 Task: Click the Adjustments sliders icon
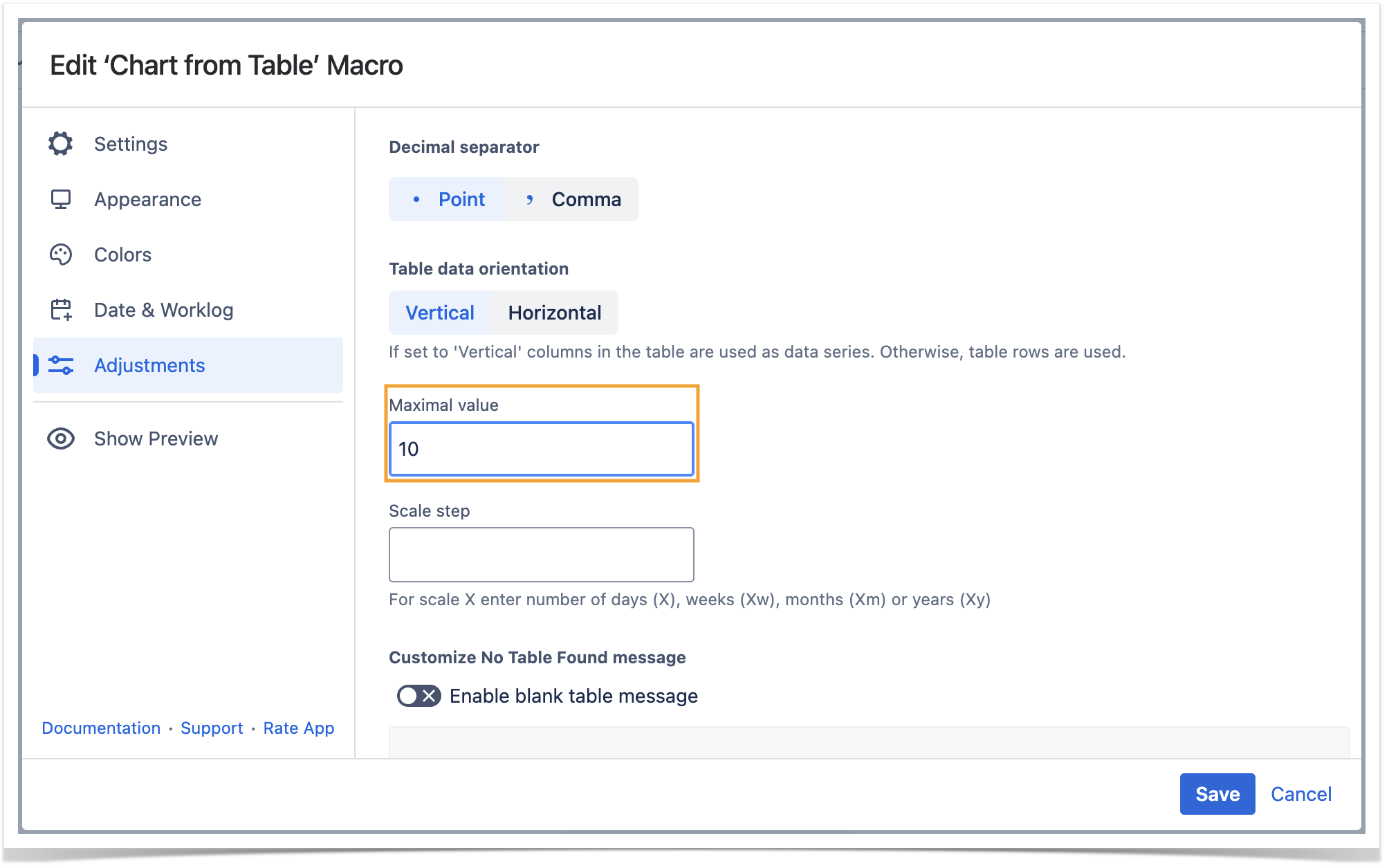[61, 365]
